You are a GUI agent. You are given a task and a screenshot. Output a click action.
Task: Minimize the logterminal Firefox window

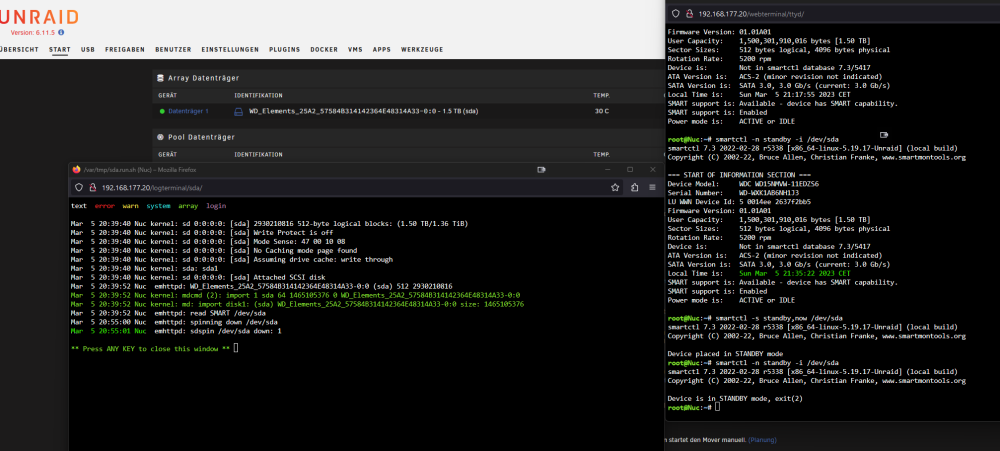pos(607,170)
